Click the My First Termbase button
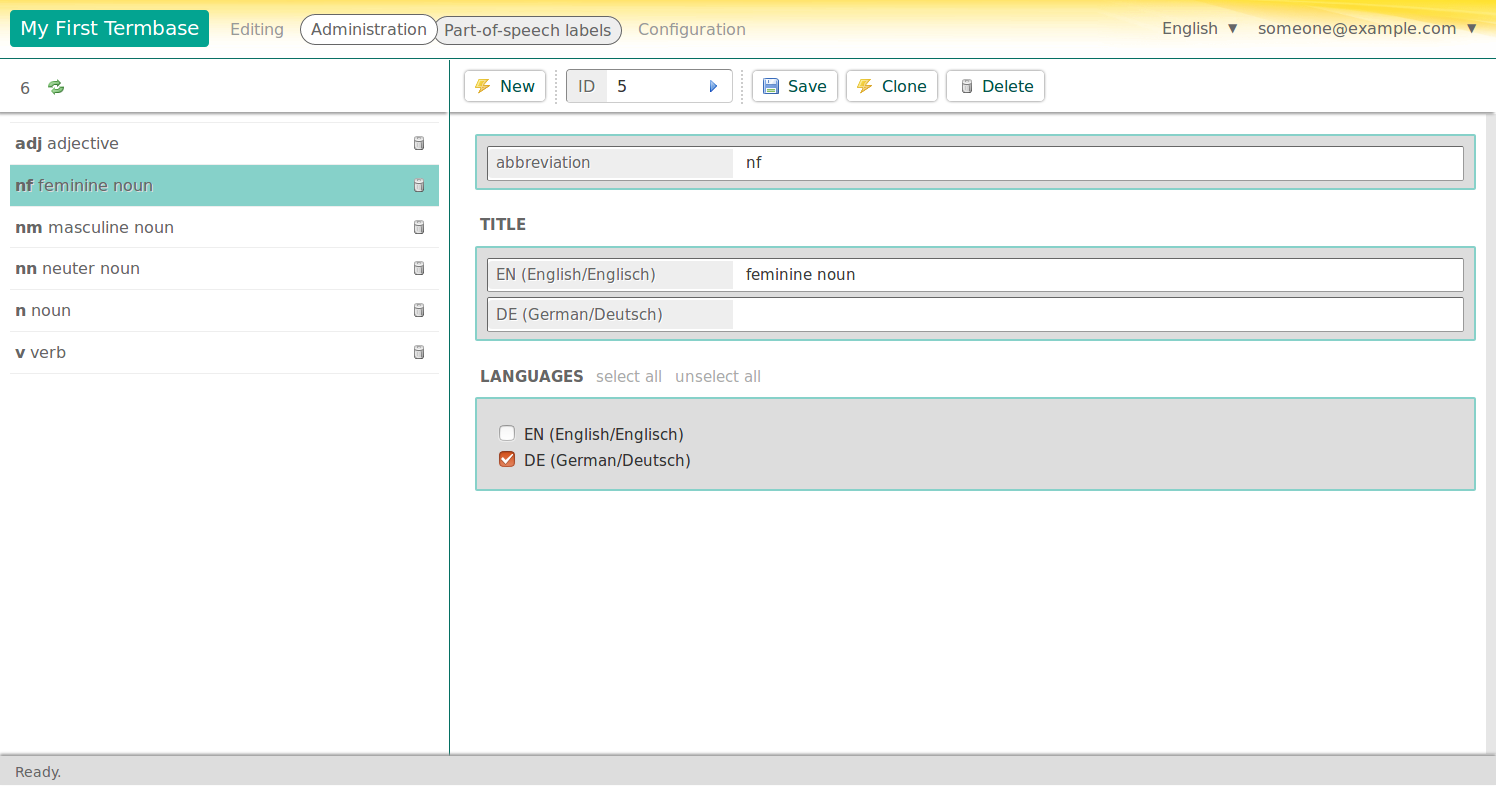The width and height of the screenshot is (1496, 786). click(x=109, y=28)
